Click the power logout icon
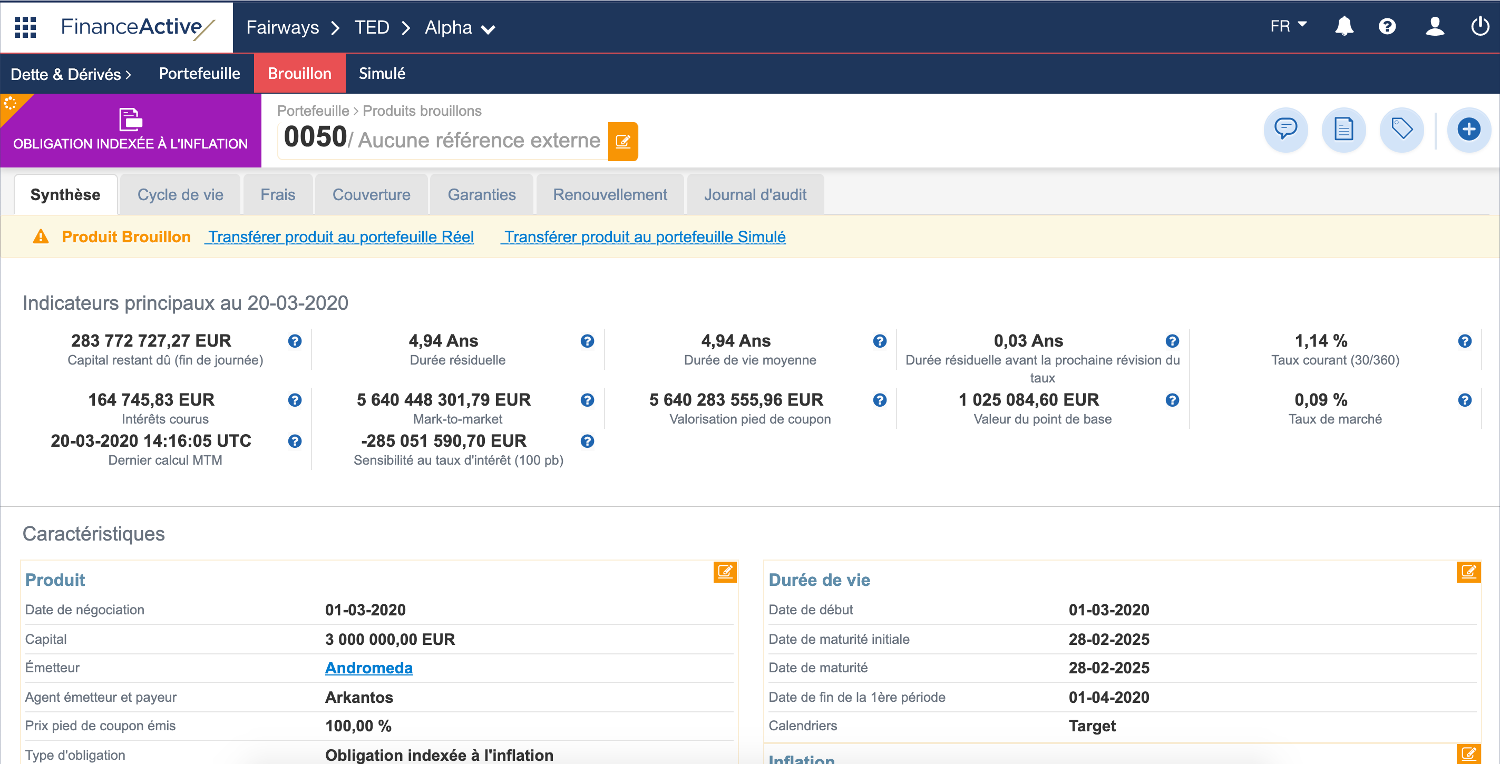Image resolution: width=1500 pixels, height=764 pixels. 1480,27
